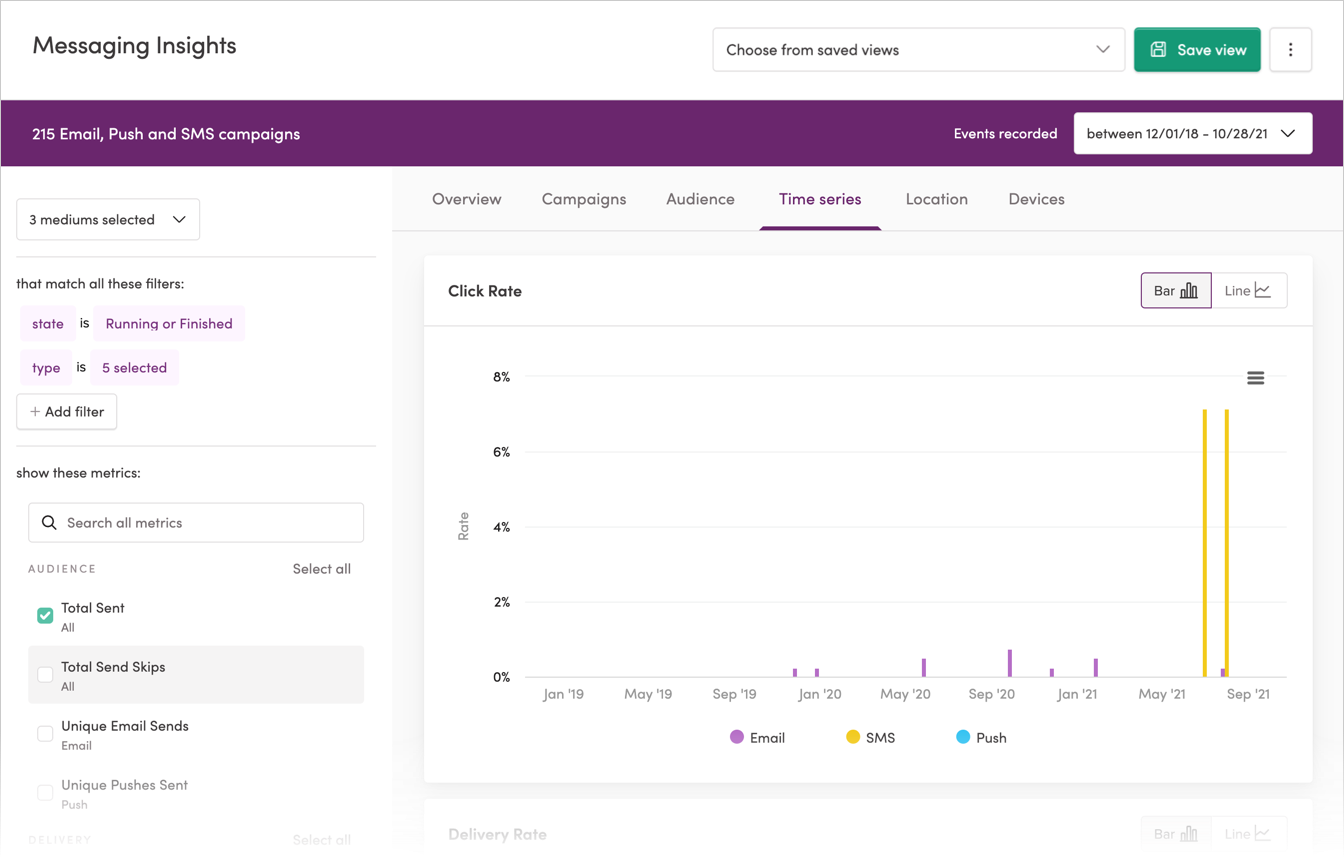
Task: Click the line chart icon for Click Rate
Action: coord(1263,290)
